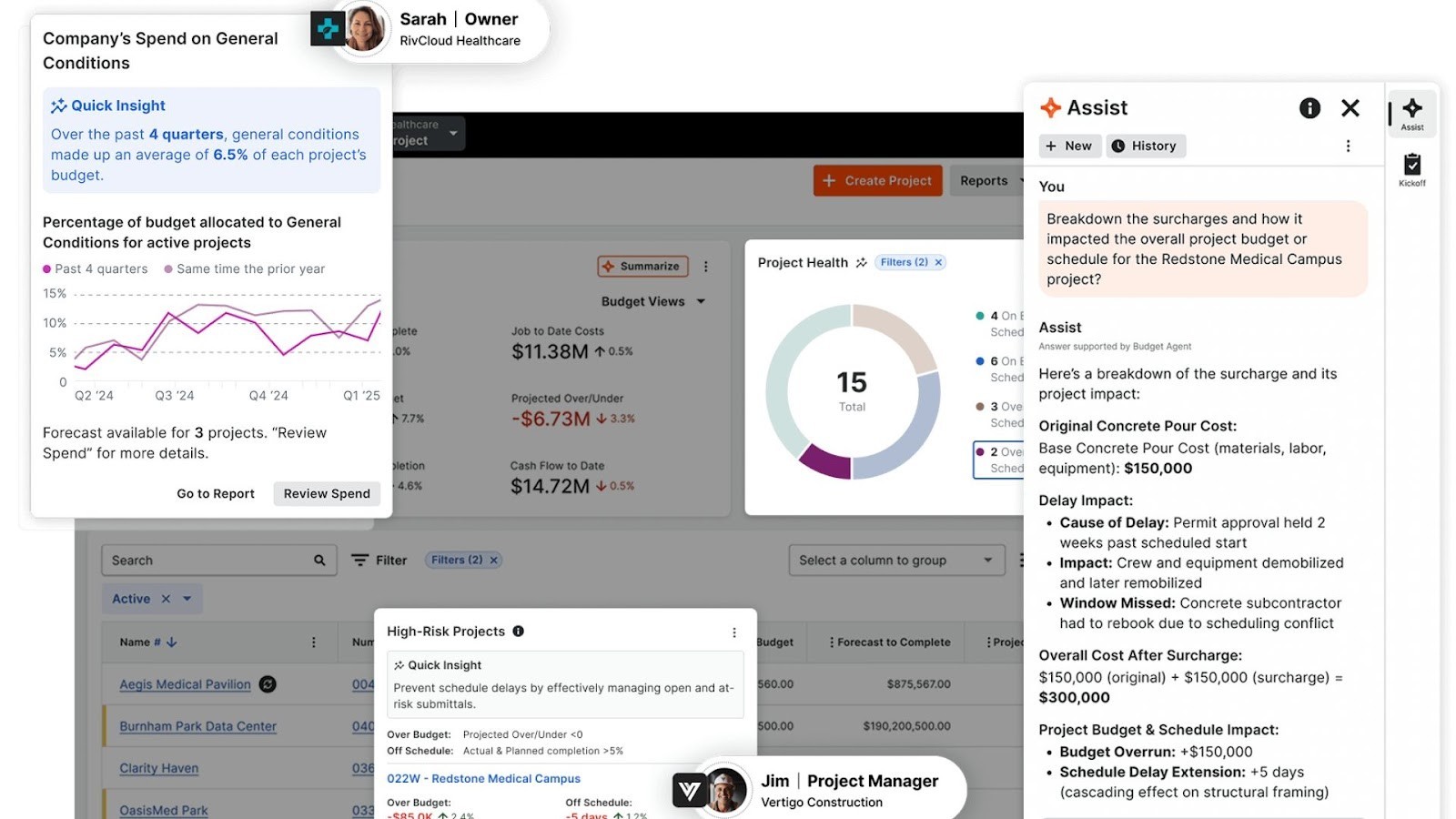Click the Filter funnel icon above the project list

pos(361,560)
